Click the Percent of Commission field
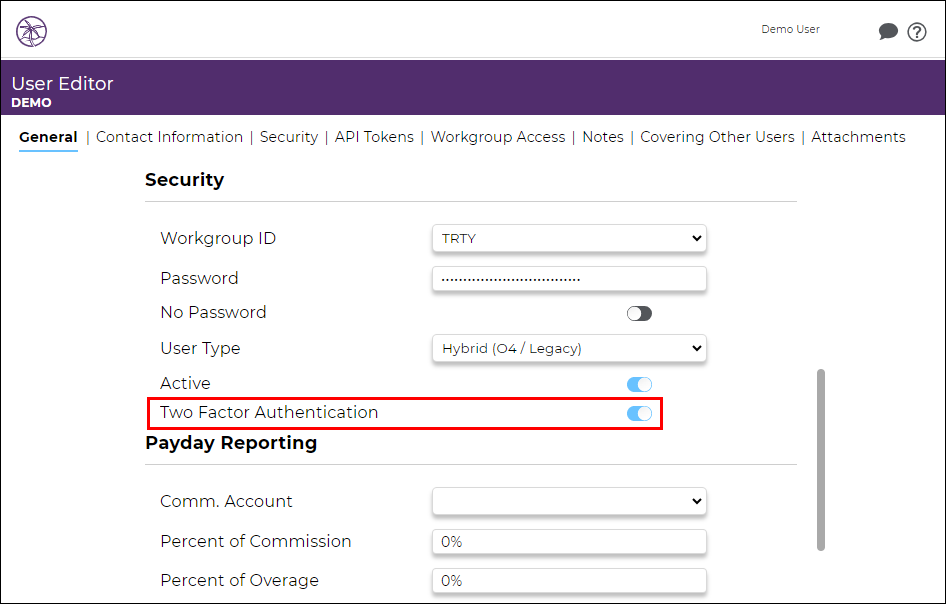 coord(569,542)
